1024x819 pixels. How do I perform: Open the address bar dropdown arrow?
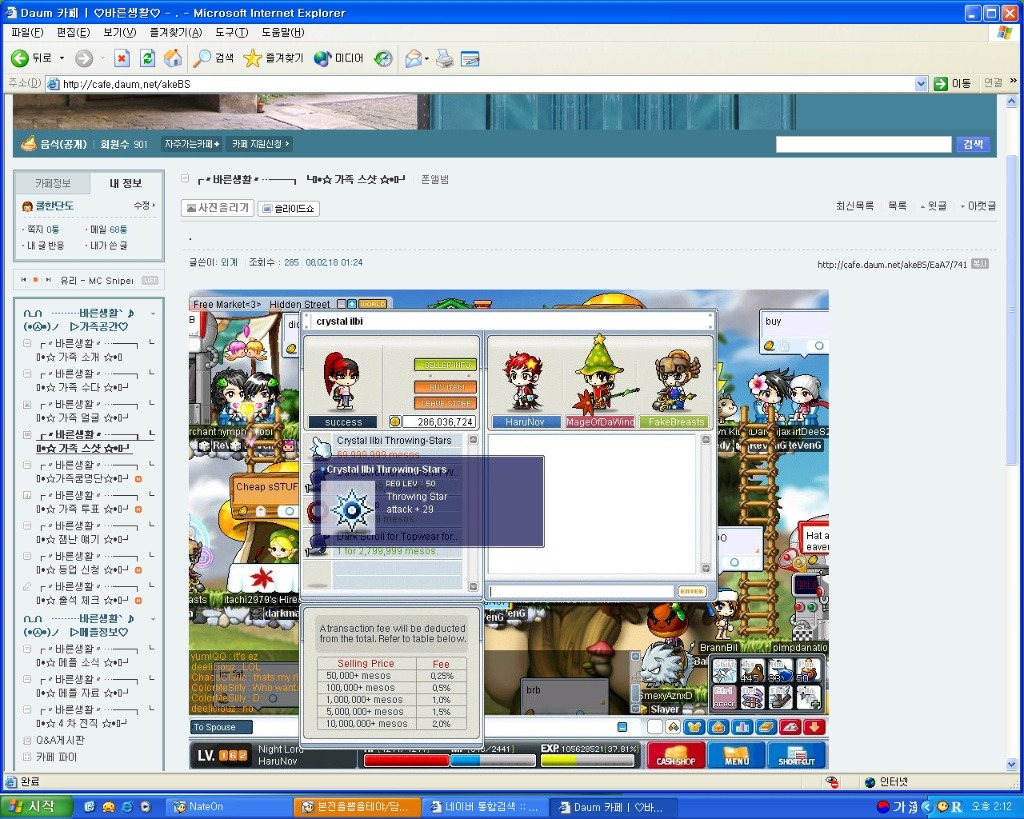pos(921,84)
